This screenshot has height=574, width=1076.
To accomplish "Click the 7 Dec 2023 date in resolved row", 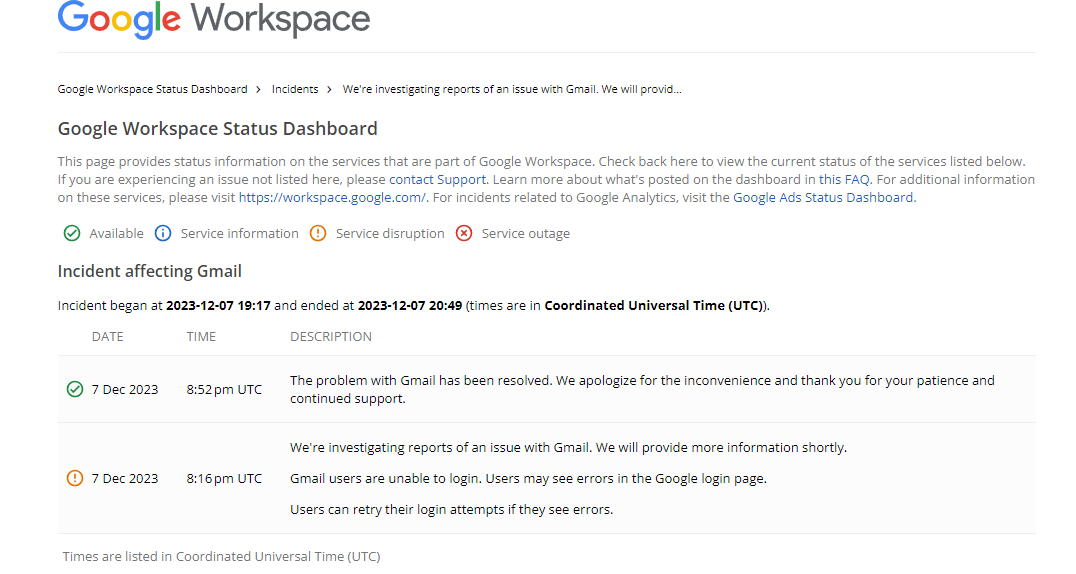I will click(125, 389).
